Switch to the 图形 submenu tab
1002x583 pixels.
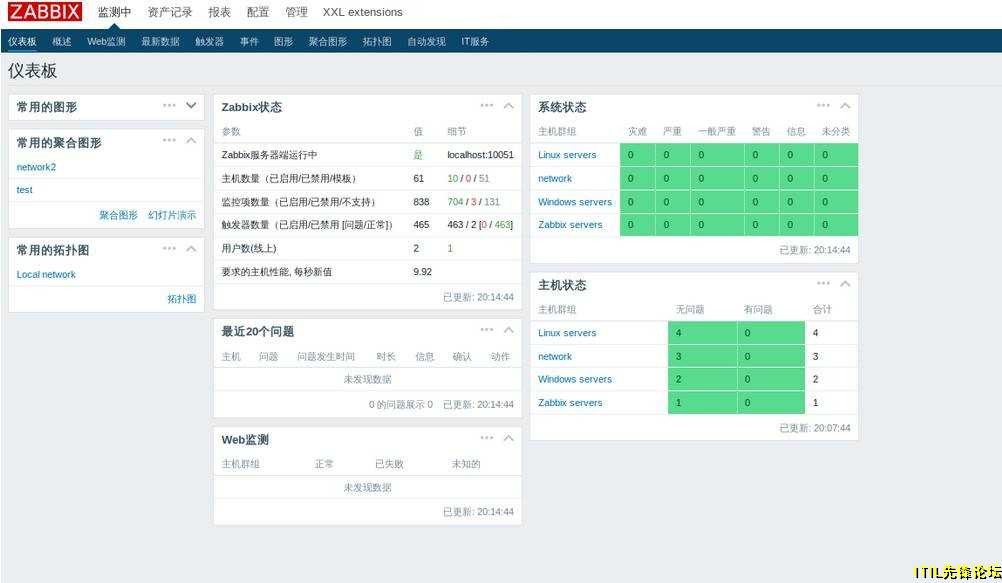coord(283,42)
